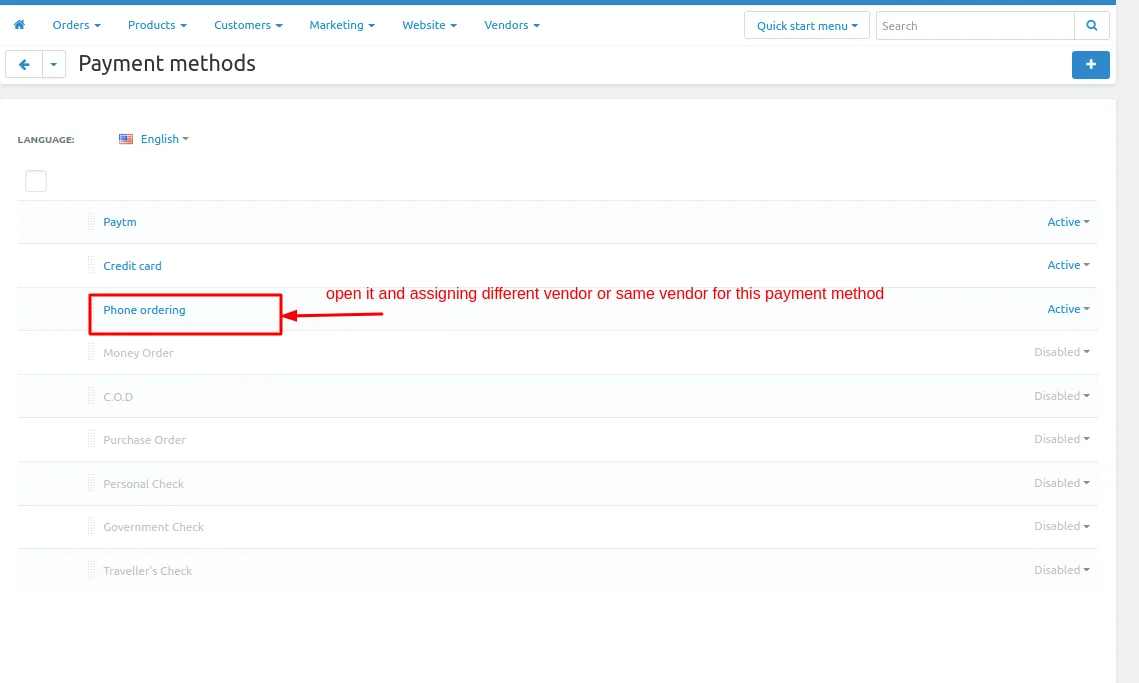Open the English language dropdown
The image size is (1139, 683).
click(165, 139)
